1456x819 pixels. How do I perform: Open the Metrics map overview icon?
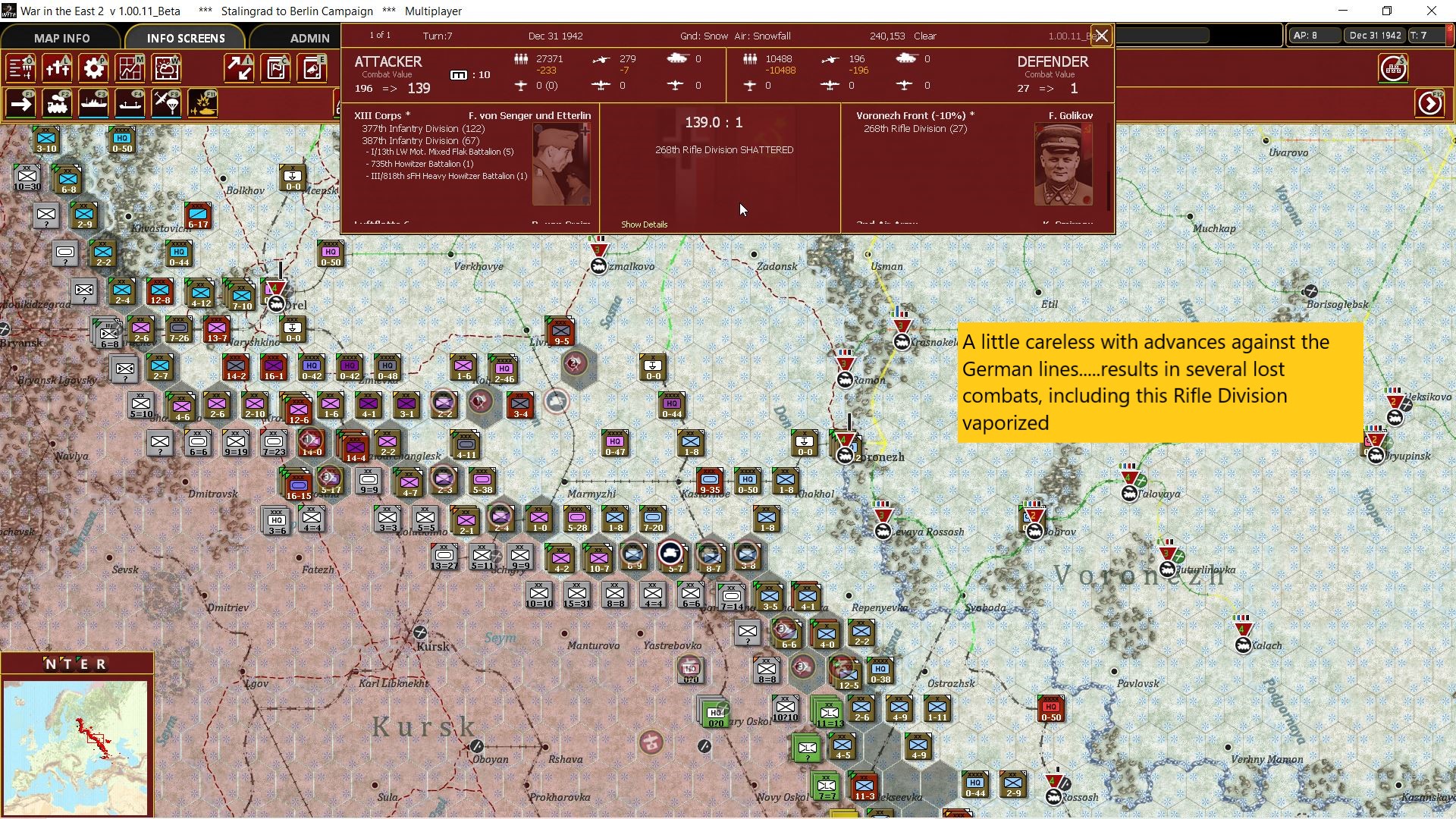(130, 68)
